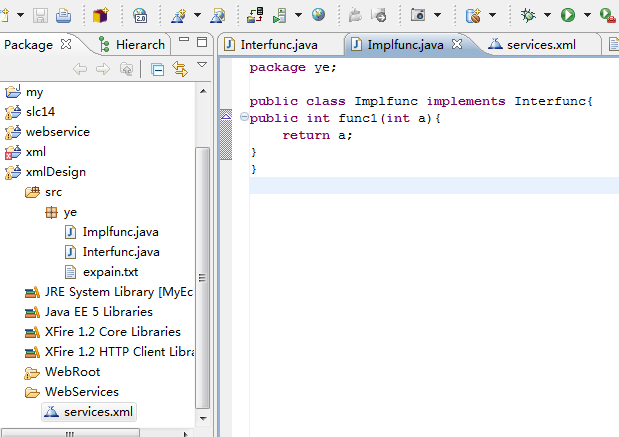Click the scroll down arrow of Package tree
This screenshot has height=437, width=619.
coord(203,418)
